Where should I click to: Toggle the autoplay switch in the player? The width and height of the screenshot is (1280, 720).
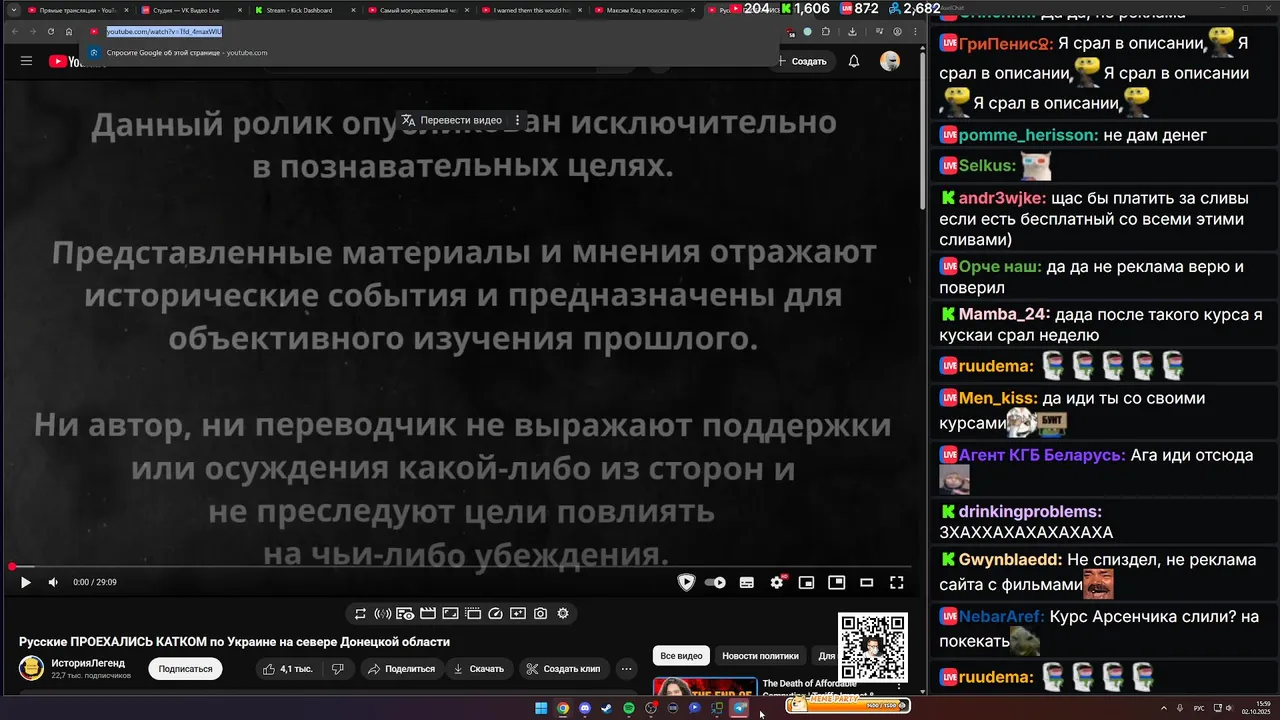point(715,582)
